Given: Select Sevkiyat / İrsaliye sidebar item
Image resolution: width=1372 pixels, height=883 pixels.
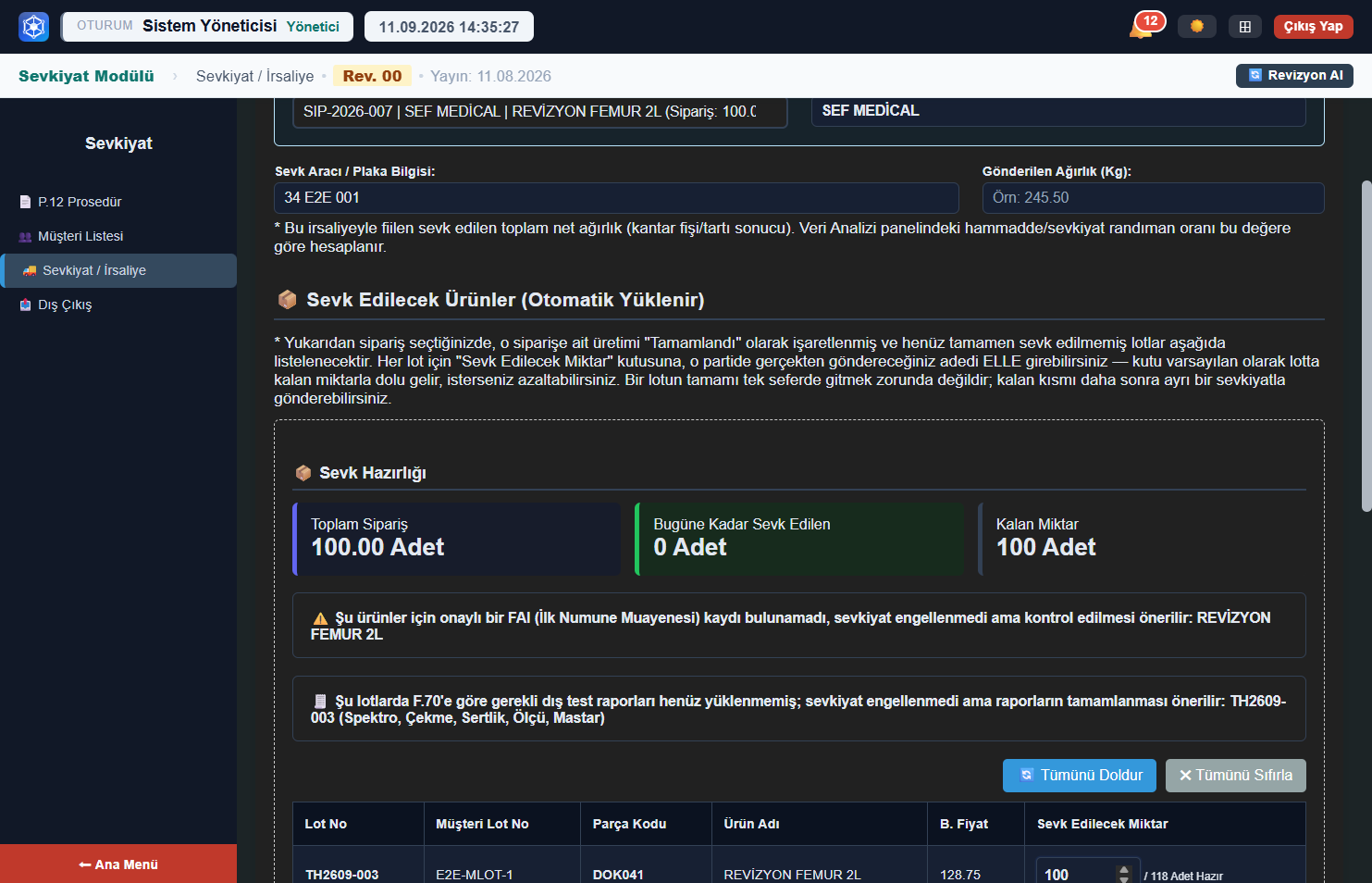Looking at the screenshot, I should [118, 270].
